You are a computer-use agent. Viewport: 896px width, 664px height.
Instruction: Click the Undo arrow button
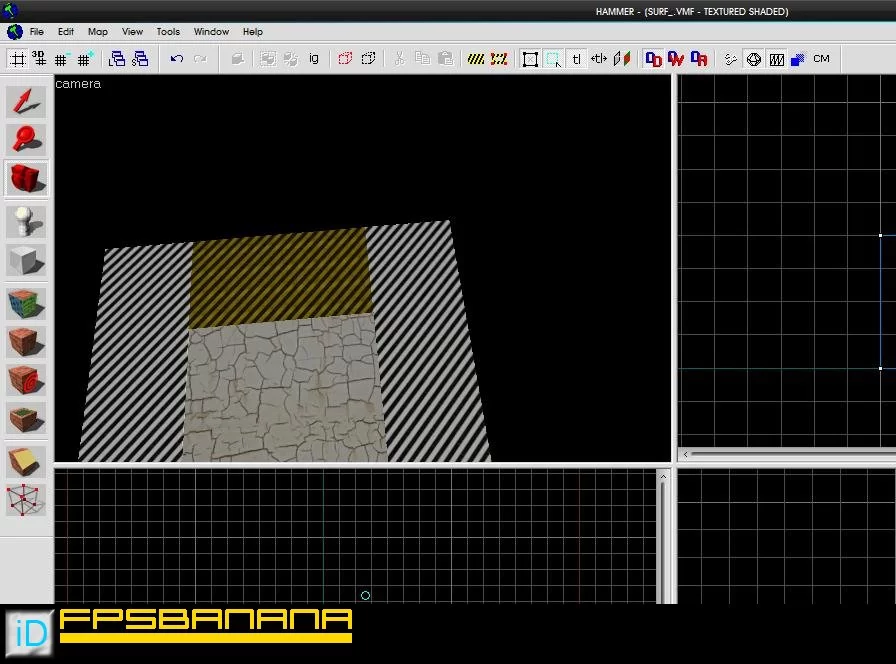point(177,59)
